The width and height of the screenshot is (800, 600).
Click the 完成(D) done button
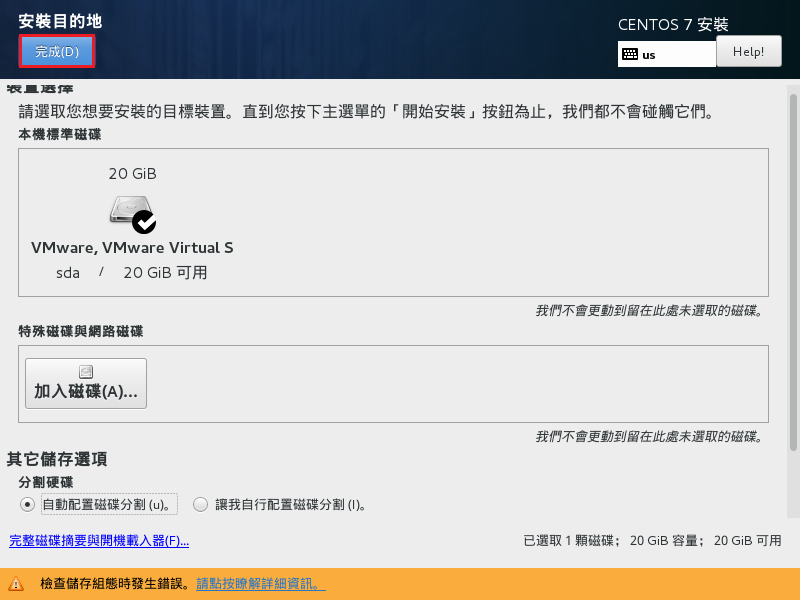pos(57,51)
